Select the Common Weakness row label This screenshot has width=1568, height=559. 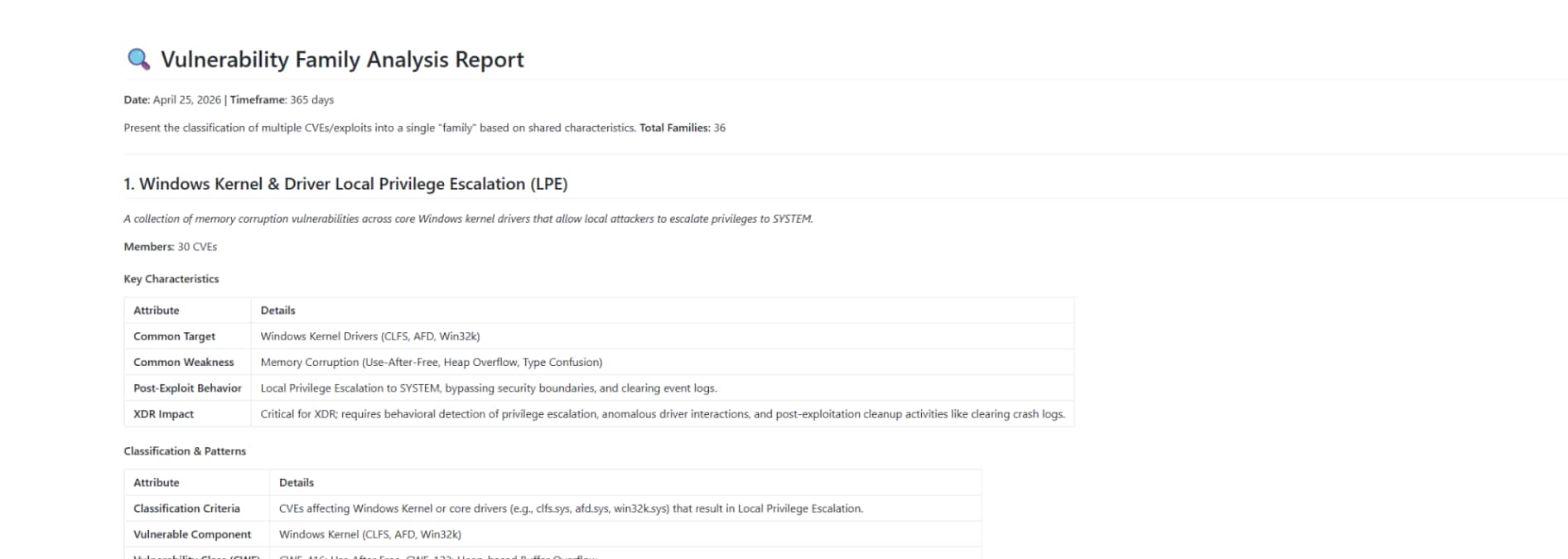(x=183, y=362)
